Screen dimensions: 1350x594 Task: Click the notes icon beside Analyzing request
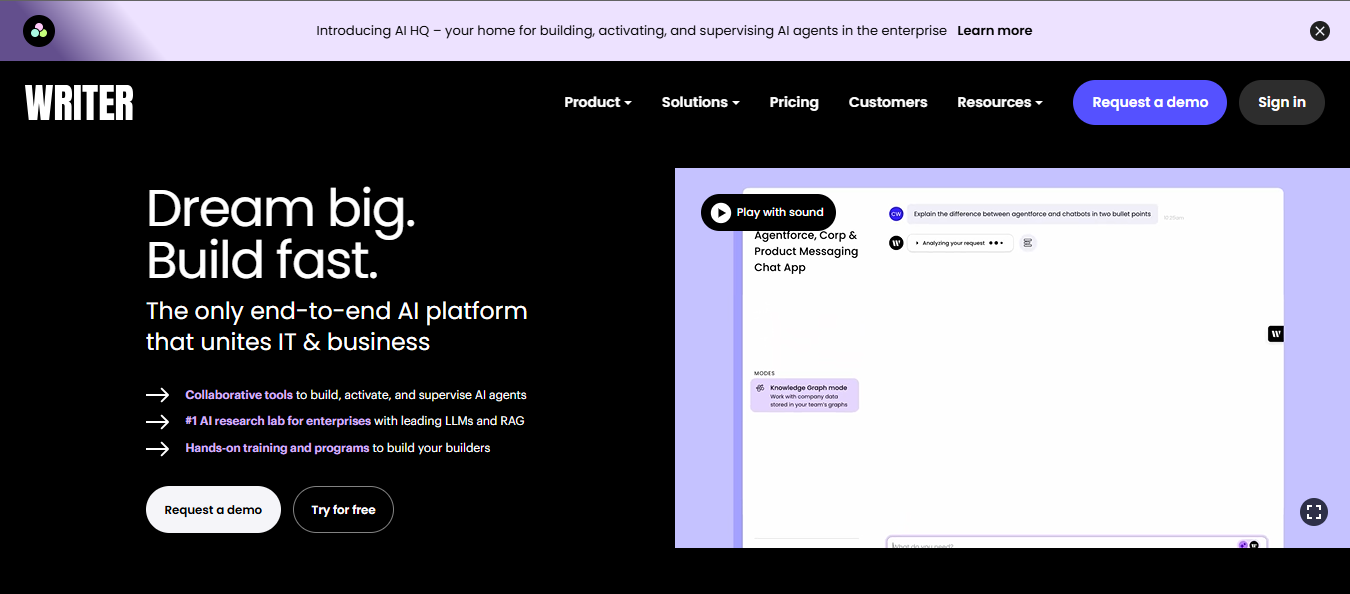click(x=1027, y=243)
